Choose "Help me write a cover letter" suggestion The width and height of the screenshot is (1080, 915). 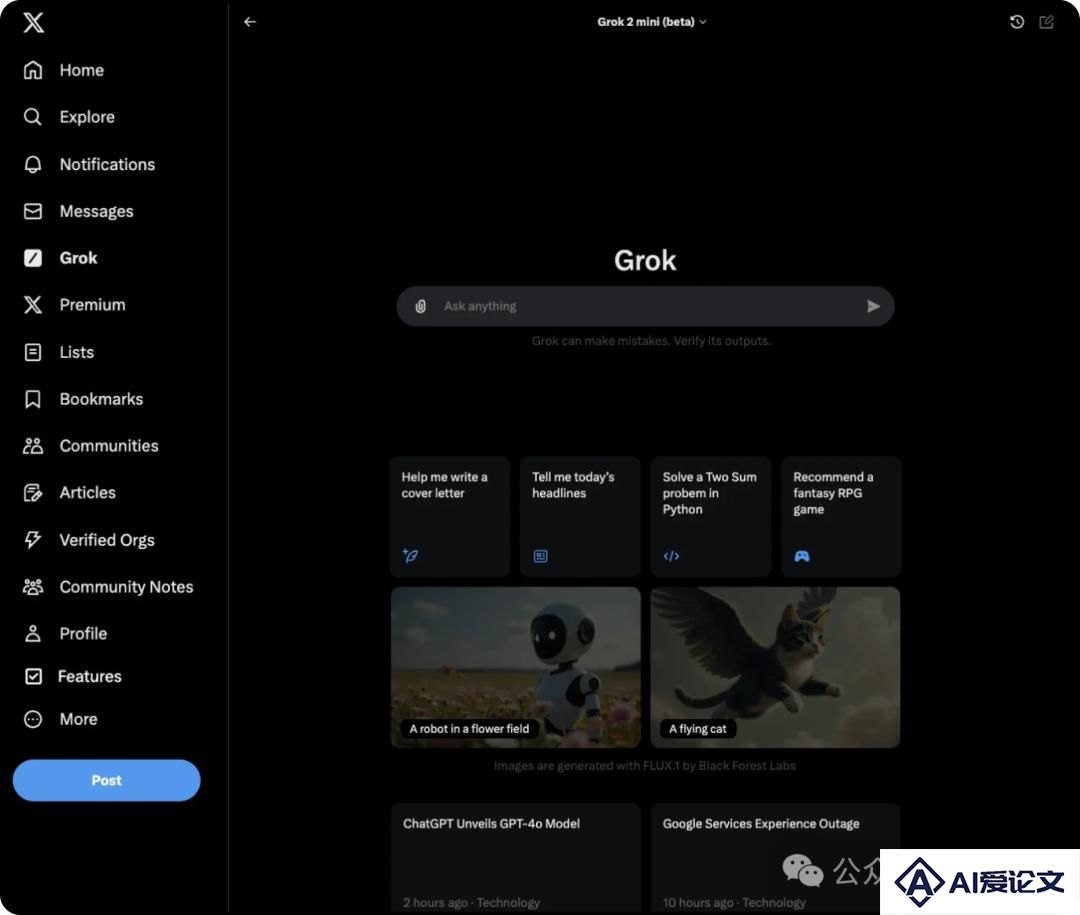point(450,516)
